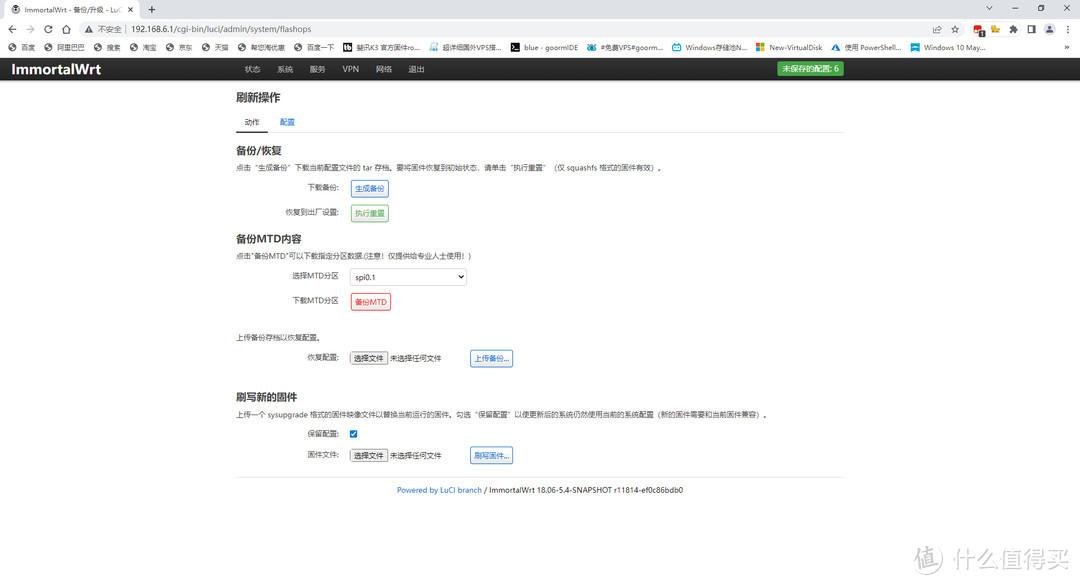Open a new browser tab
Screen dimensions: 1080x585
pyautogui.click(x=152, y=10)
